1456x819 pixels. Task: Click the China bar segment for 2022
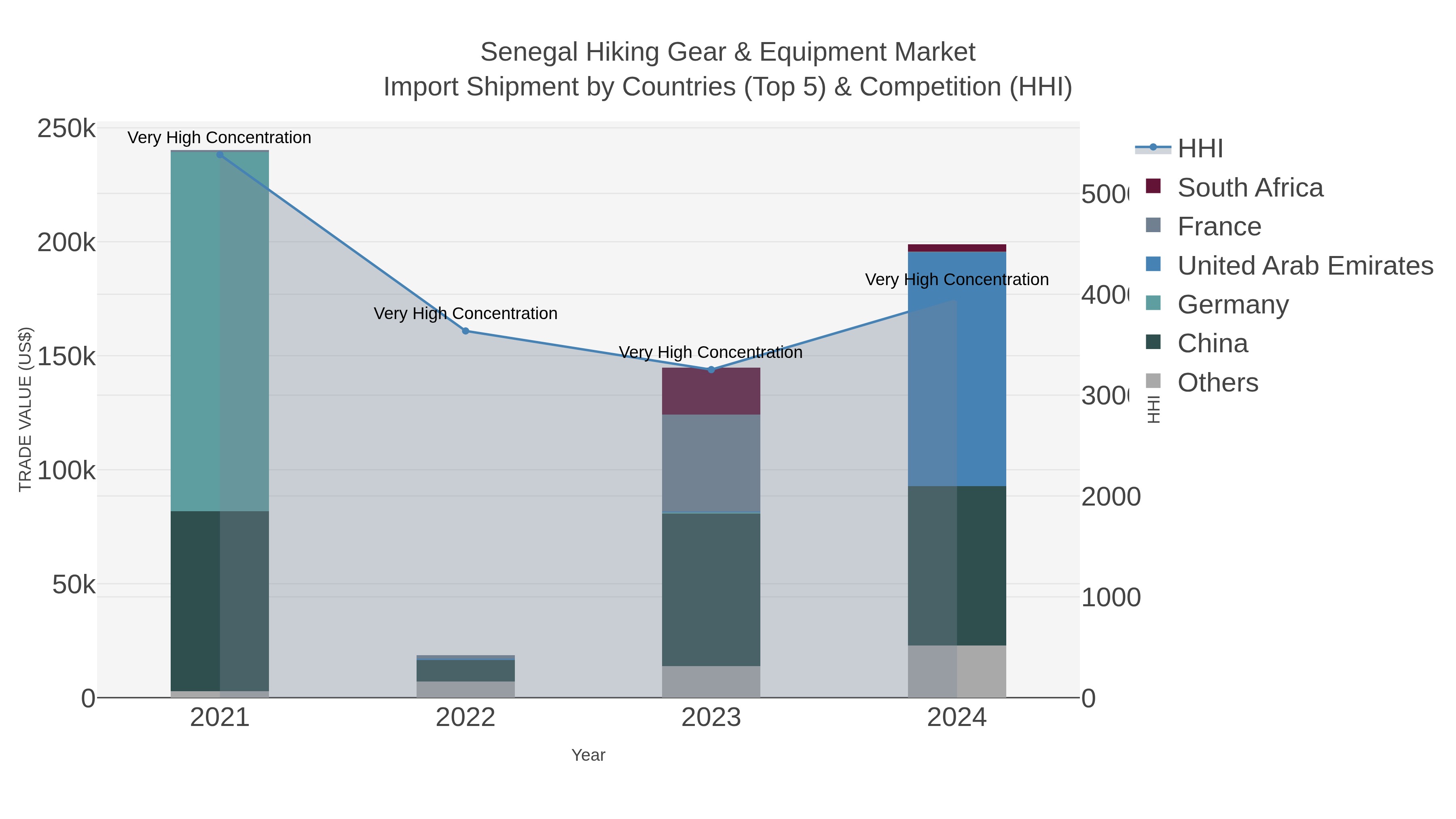[466, 671]
